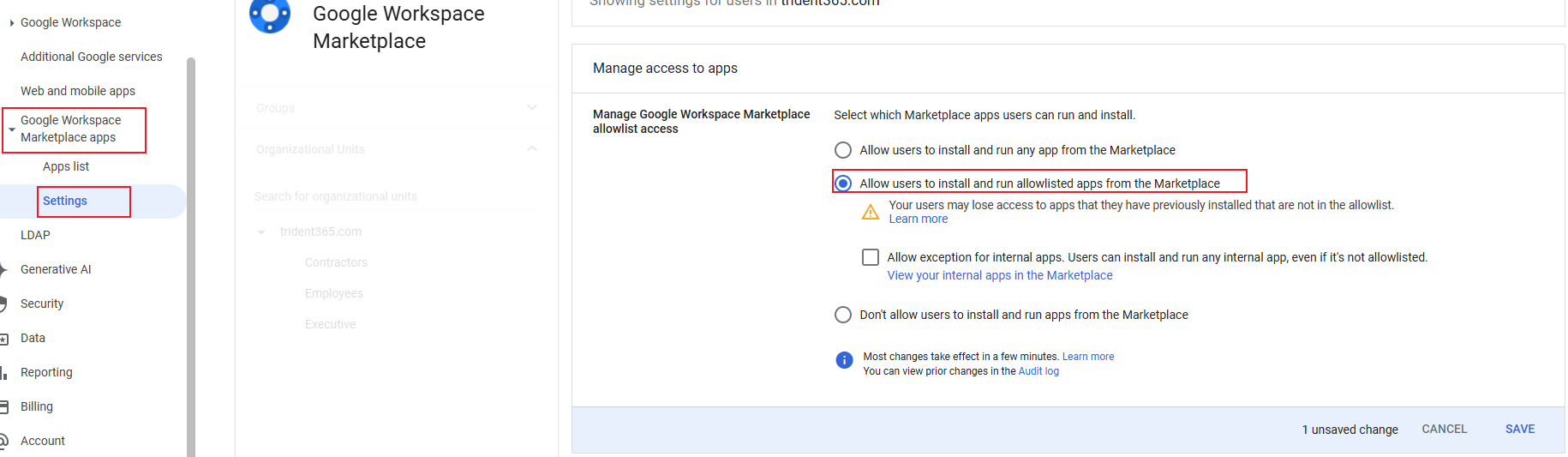
Task: Click the SAVE button
Action: pyautogui.click(x=1519, y=429)
